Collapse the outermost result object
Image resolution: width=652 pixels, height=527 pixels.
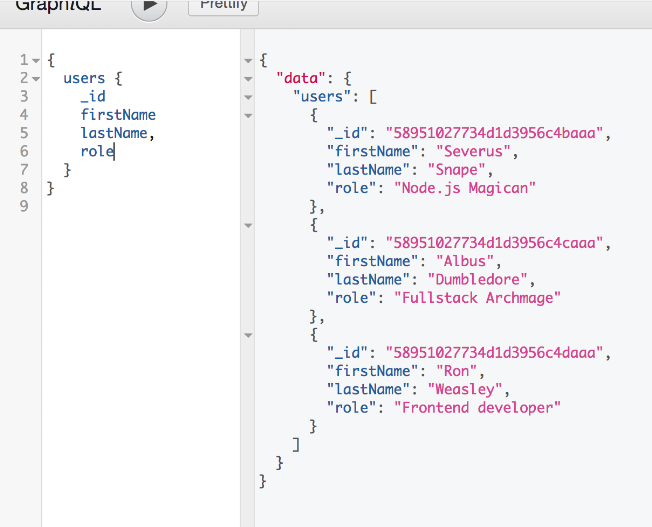248,60
